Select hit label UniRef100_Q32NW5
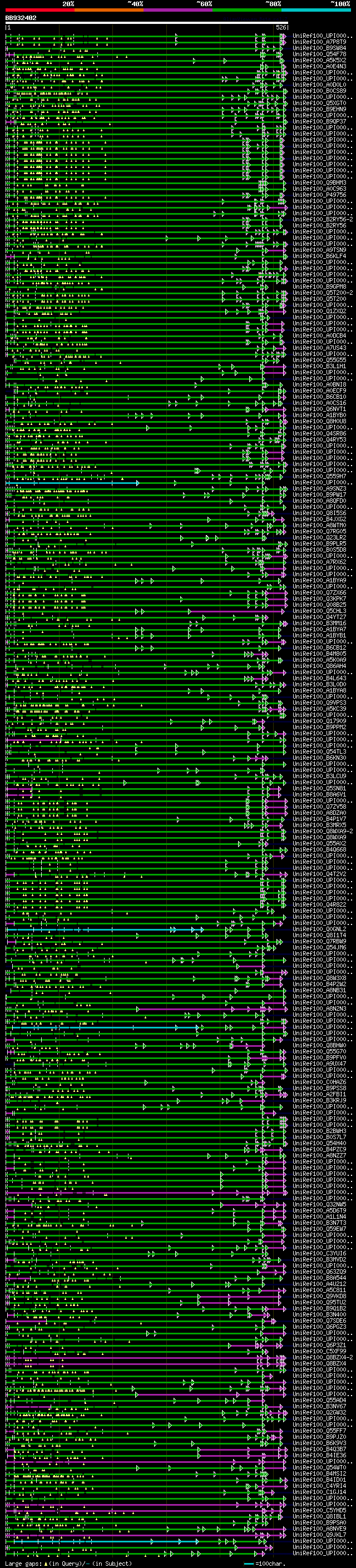The width and height of the screenshot is (356, 1568). click(x=319, y=1204)
